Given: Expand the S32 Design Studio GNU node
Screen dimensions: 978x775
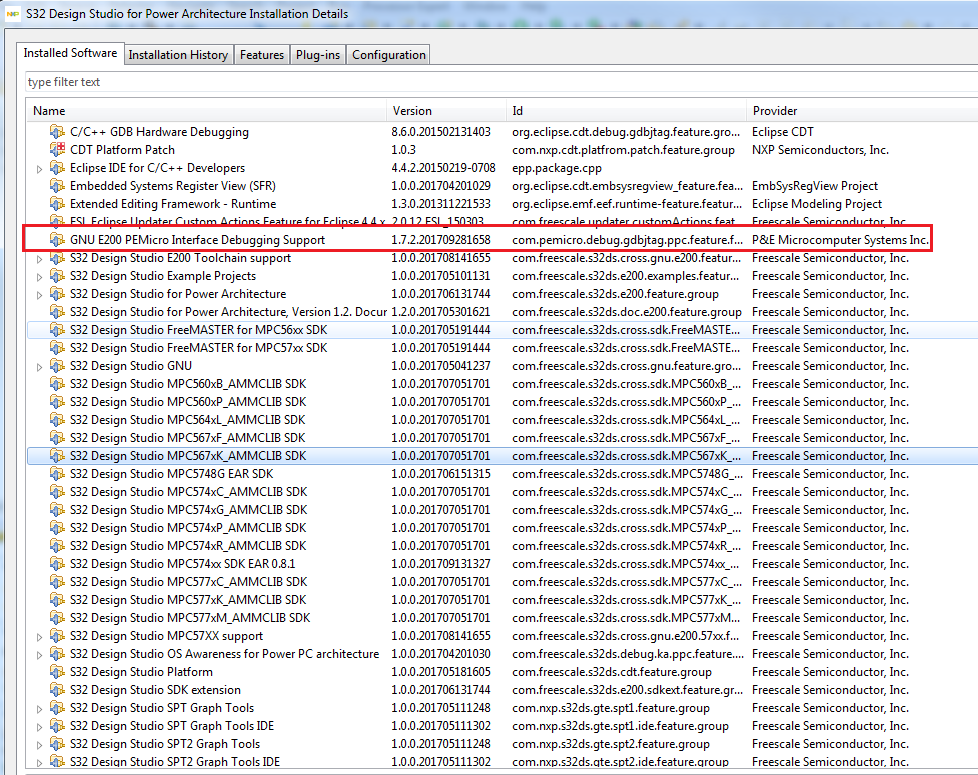Looking at the screenshot, I should 39,367.
